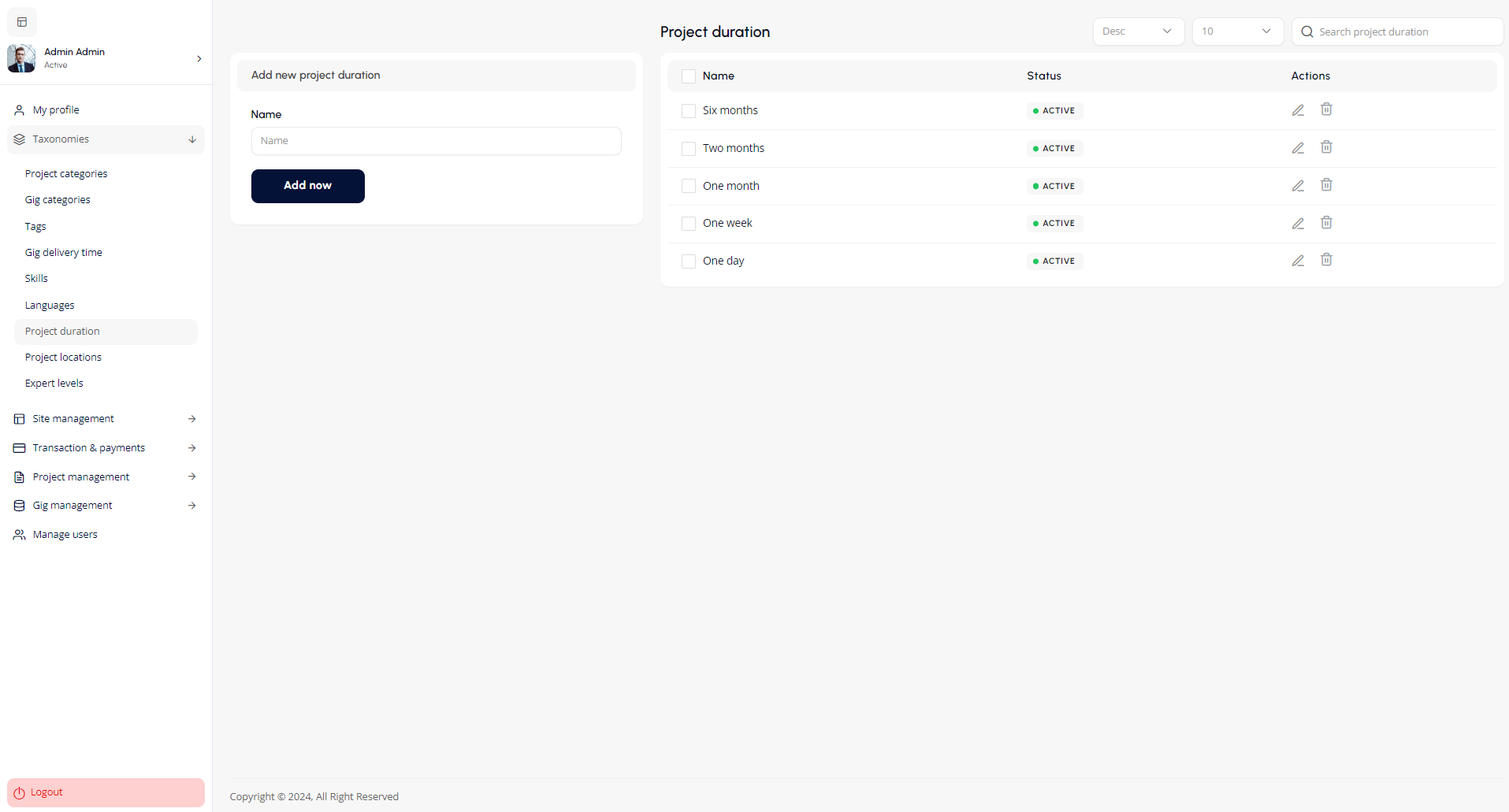Click the Admin Admin profile avatar

pyautogui.click(x=21, y=58)
